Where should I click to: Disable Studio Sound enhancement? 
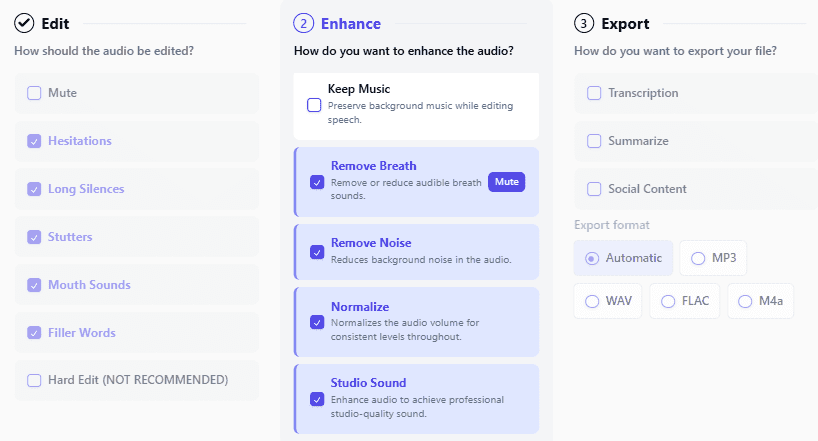pos(317,399)
